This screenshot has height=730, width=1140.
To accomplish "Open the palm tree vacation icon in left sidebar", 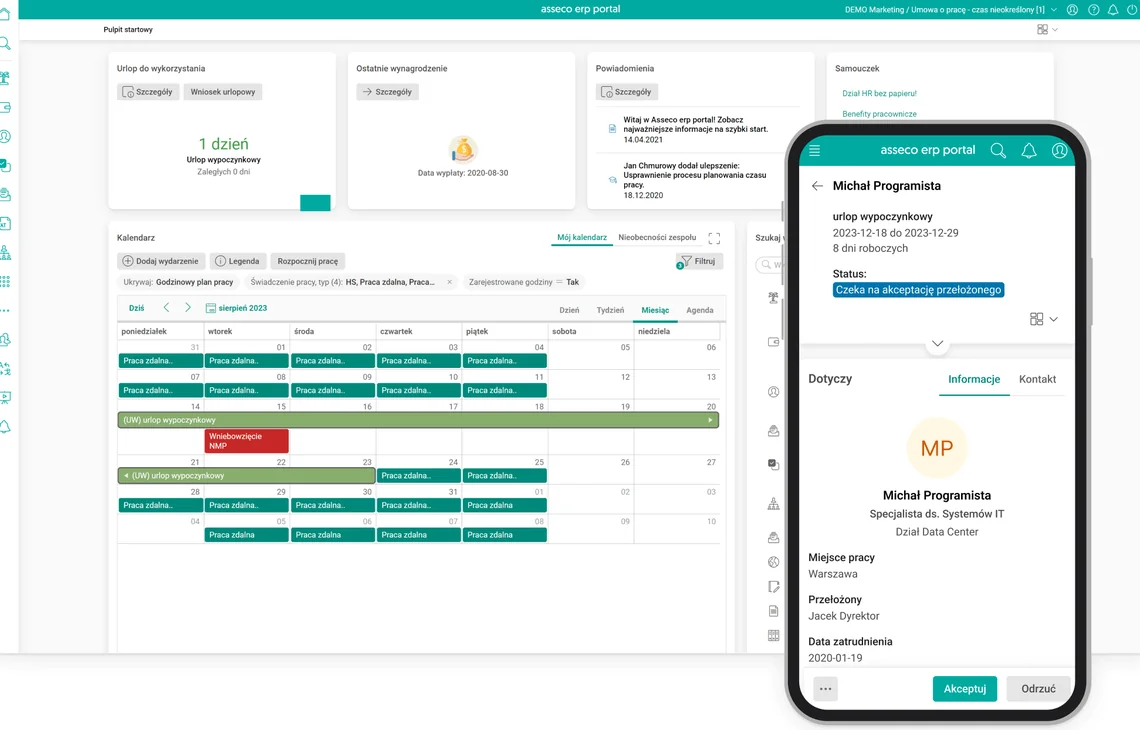I will [x=4, y=78].
